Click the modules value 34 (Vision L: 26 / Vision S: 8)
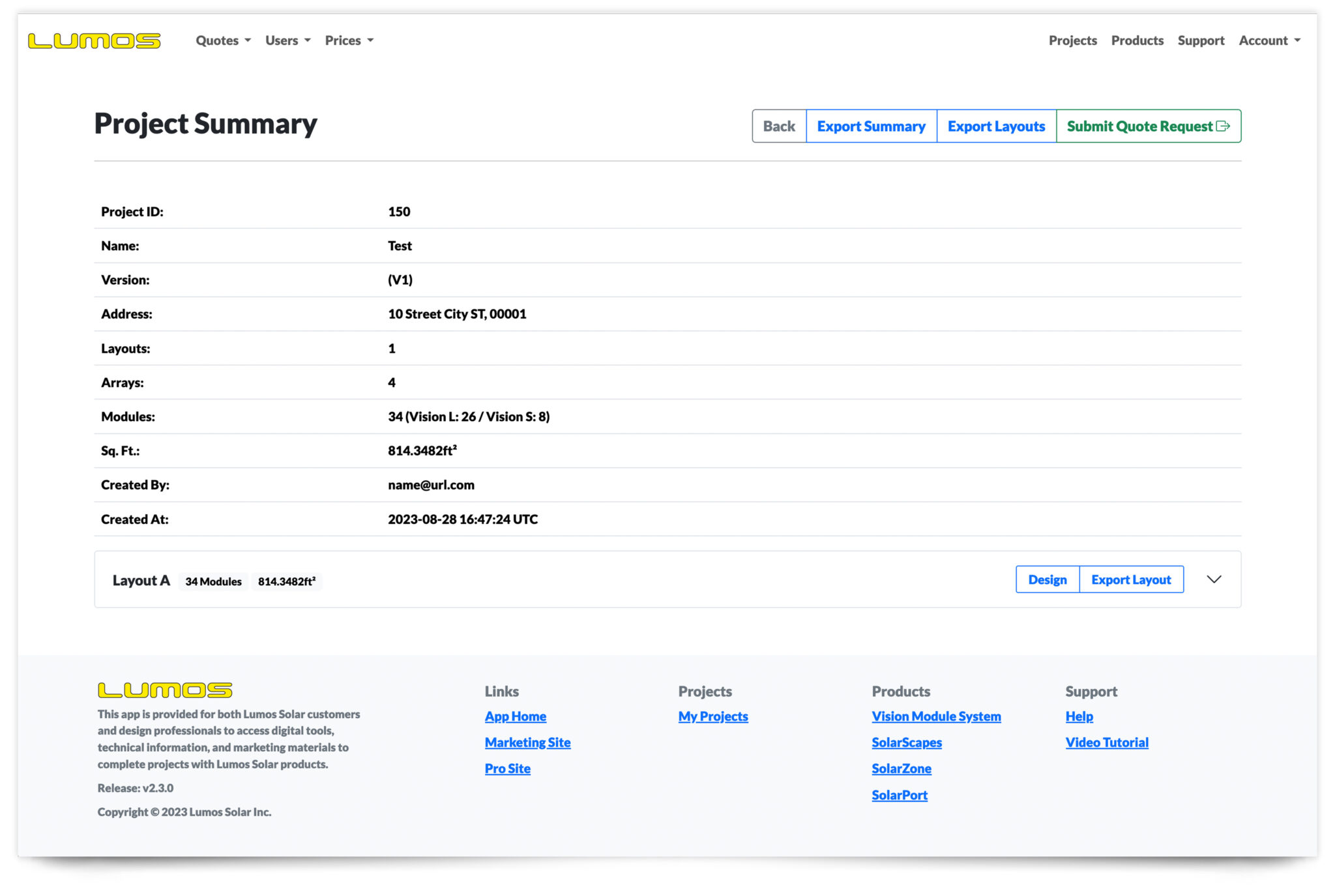Image resolution: width=1335 pixels, height=896 pixels. (x=469, y=416)
